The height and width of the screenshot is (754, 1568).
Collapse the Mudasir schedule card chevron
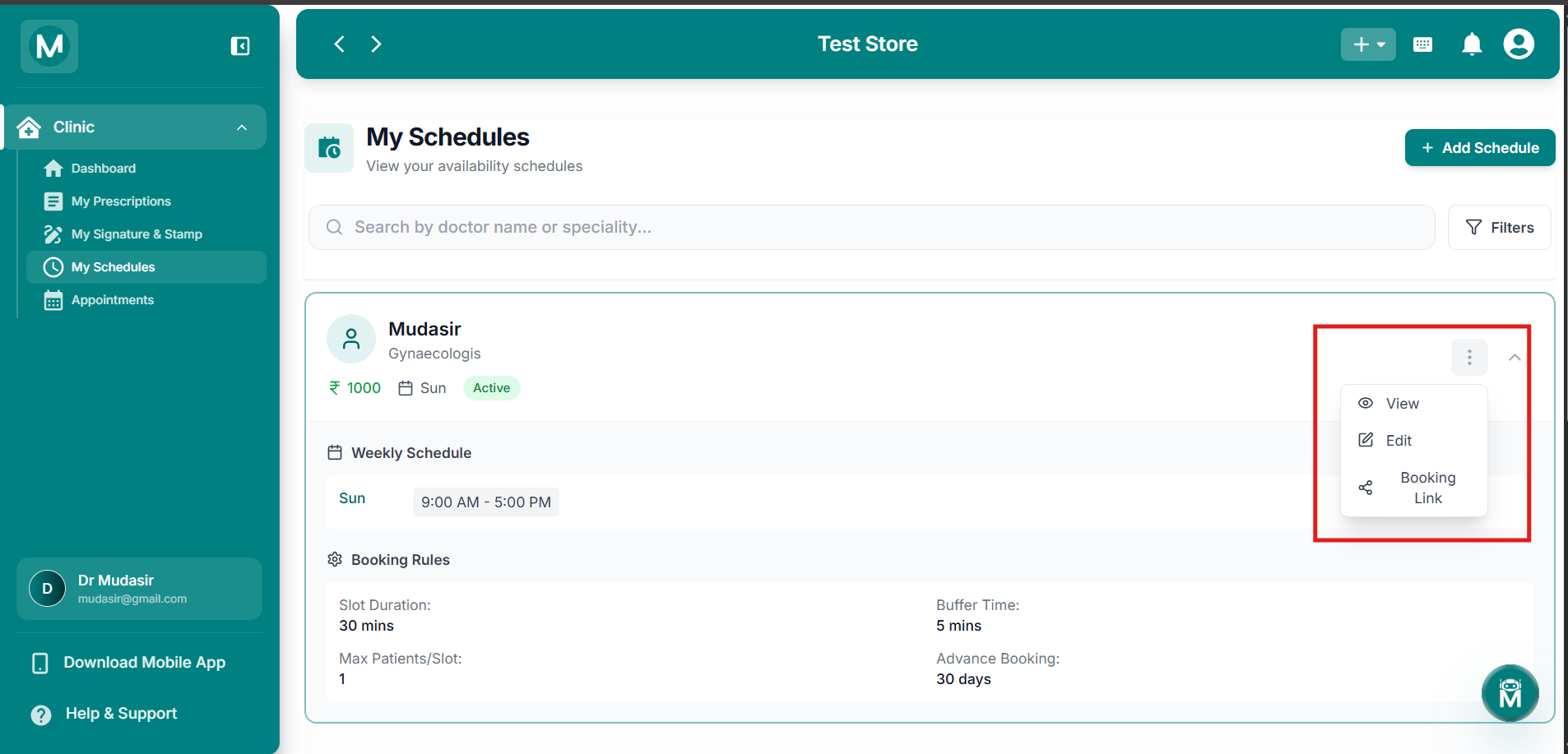click(1515, 358)
